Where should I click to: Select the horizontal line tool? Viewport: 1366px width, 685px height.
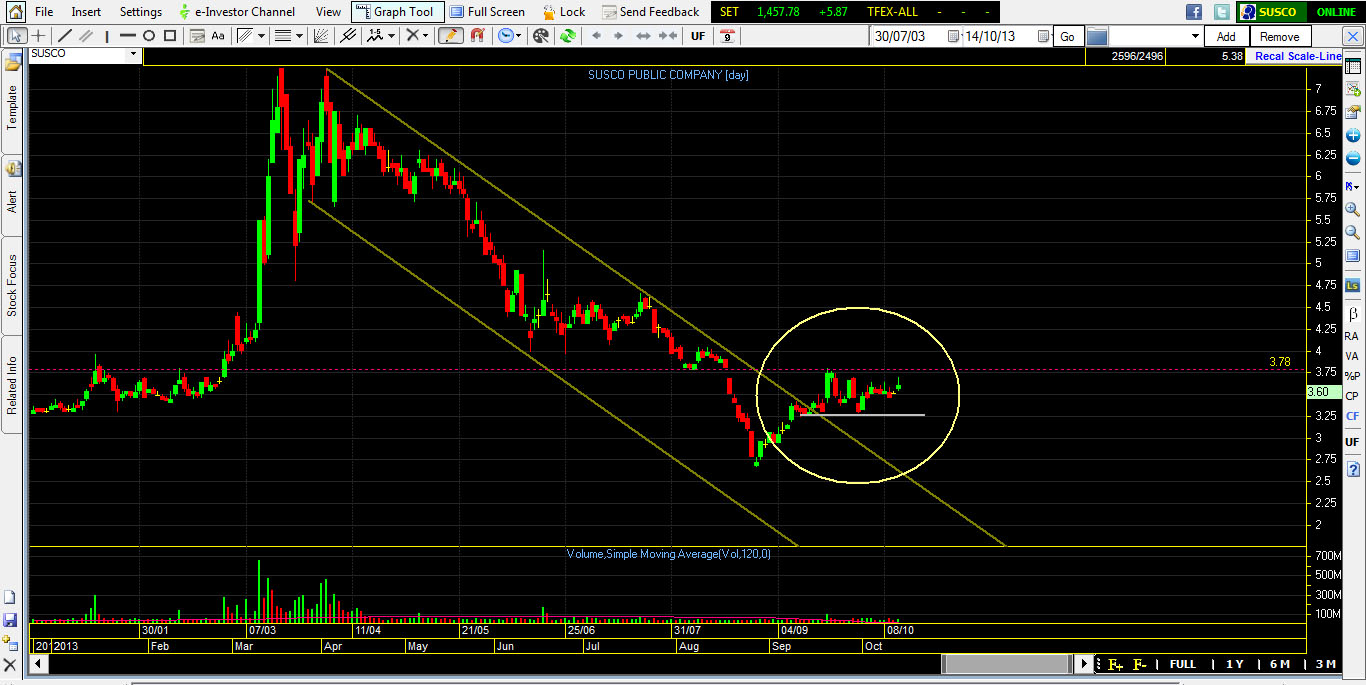pyautogui.click(x=128, y=36)
